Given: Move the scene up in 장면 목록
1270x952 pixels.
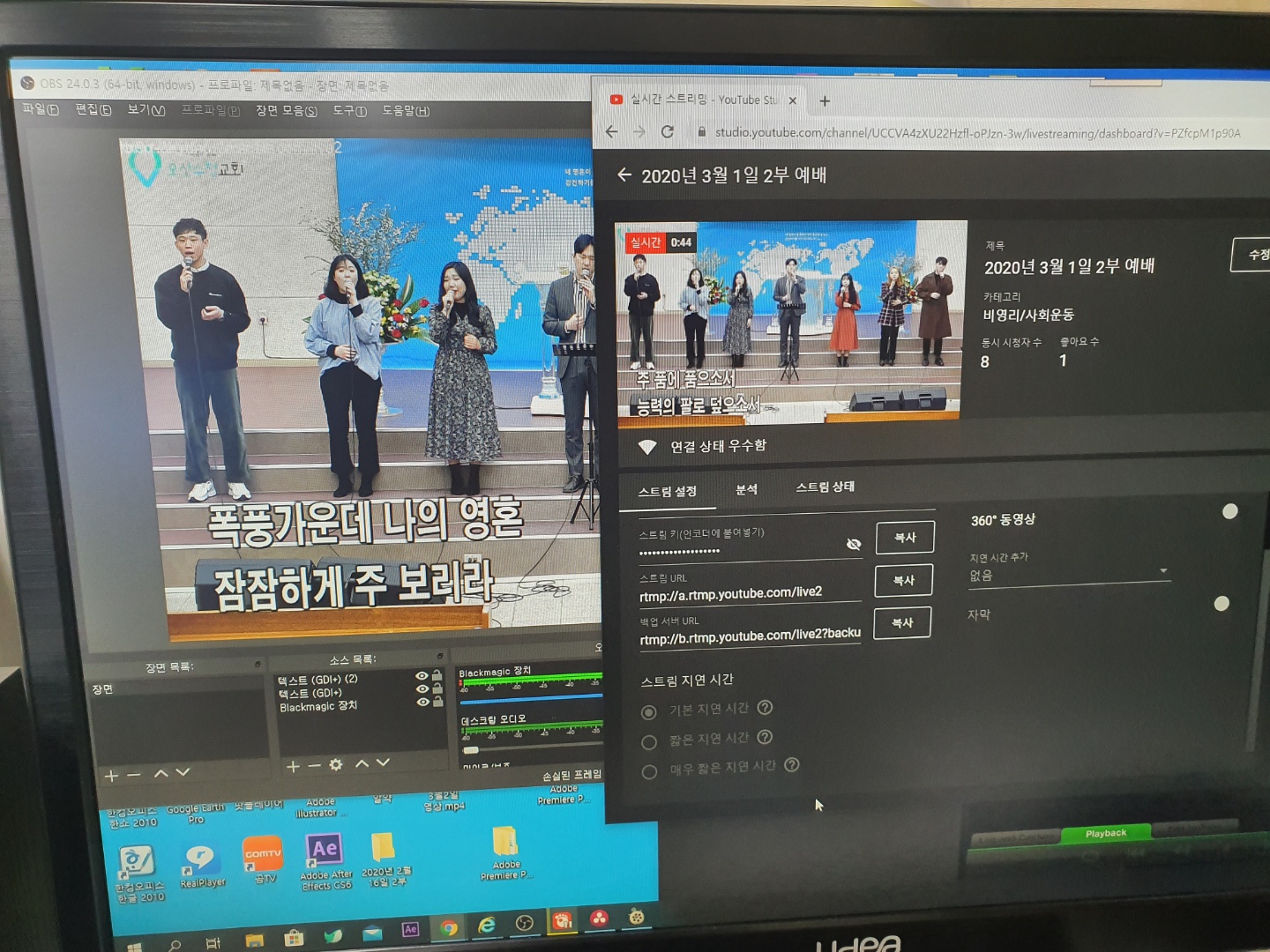Looking at the screenshot, I should (x=161, y=773).
